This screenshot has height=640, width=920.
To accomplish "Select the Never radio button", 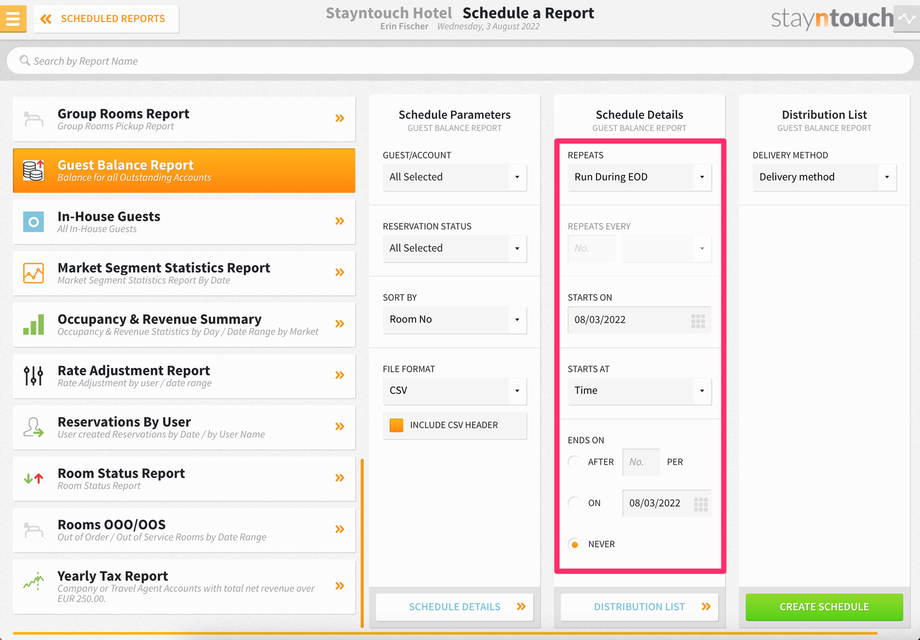I will (x=574, y=544).
